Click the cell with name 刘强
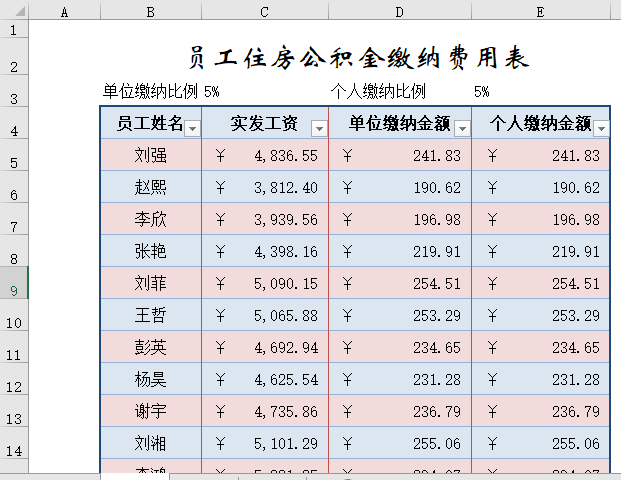 [x=150, y=156]
